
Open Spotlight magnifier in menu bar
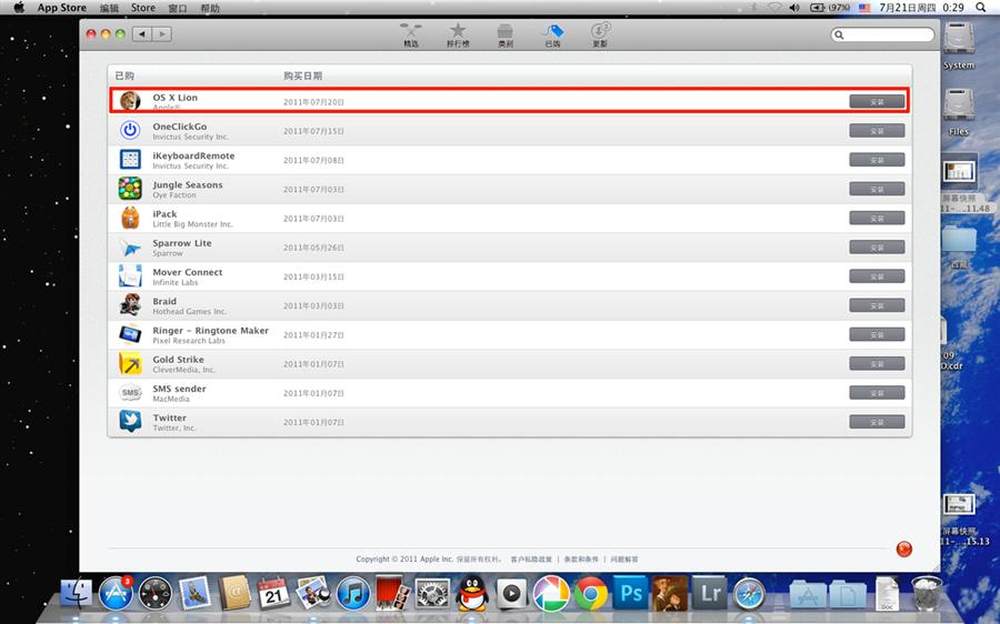(x=980, y=8)
